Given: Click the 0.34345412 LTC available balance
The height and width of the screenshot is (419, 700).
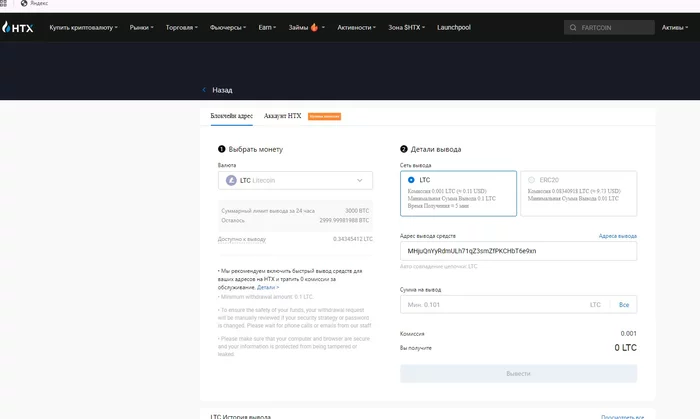Looking at the screenshot, I should 353,239.
